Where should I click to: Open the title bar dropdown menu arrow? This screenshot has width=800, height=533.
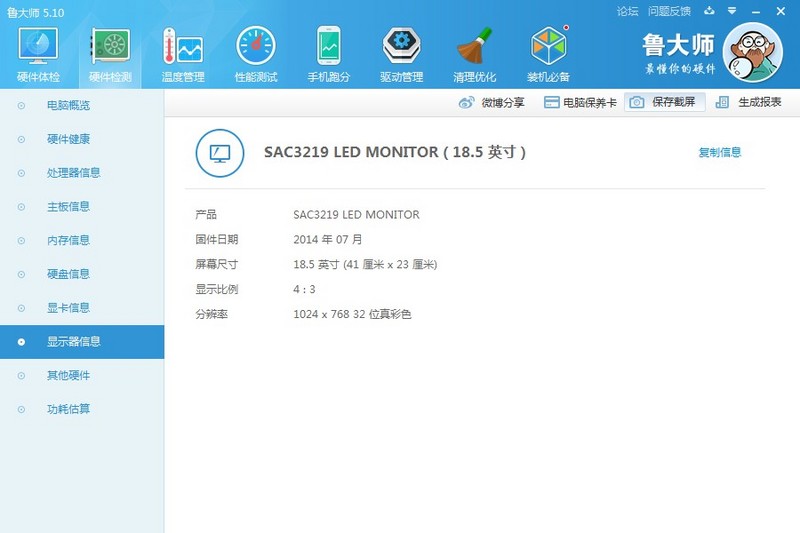click(732, 11)
